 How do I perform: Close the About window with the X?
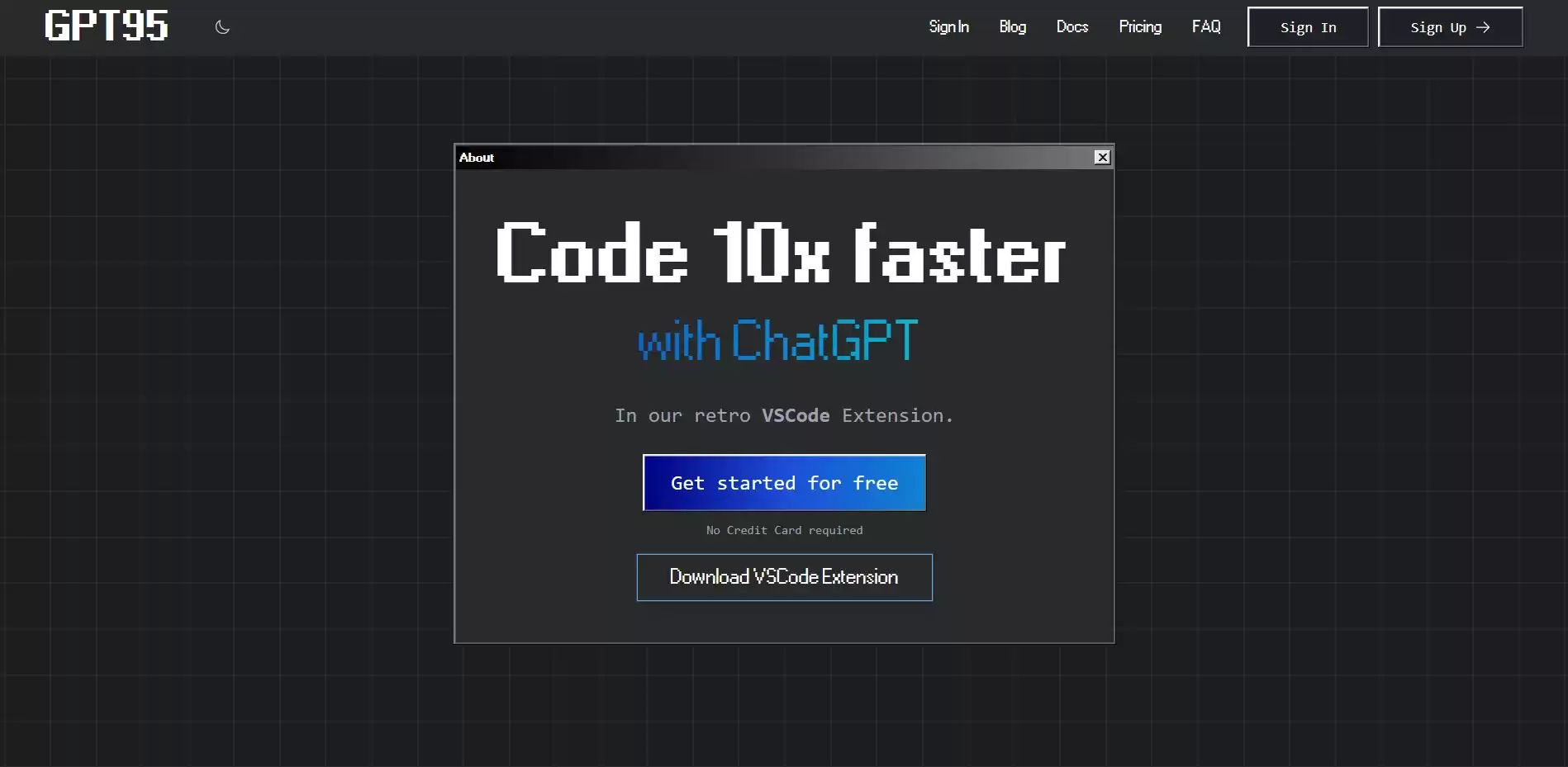pos(1102,158)
